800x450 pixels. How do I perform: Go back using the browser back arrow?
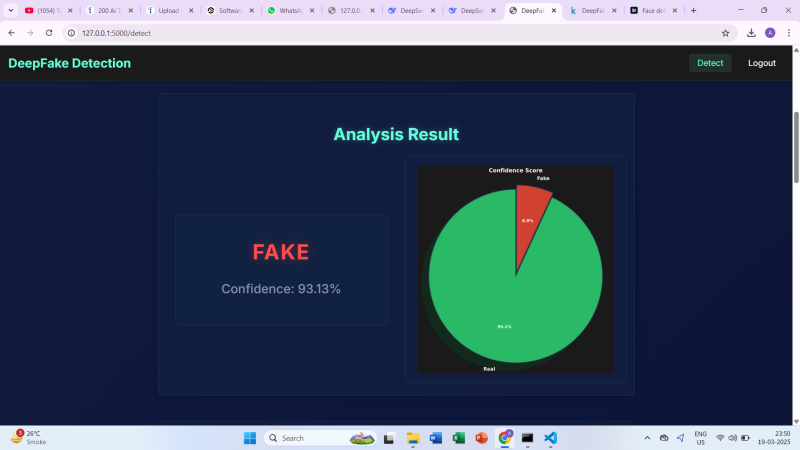coord(10,32)
